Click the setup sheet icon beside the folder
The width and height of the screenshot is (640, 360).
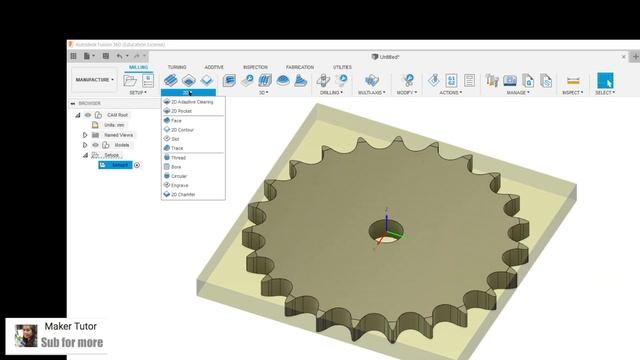point(148,80)
